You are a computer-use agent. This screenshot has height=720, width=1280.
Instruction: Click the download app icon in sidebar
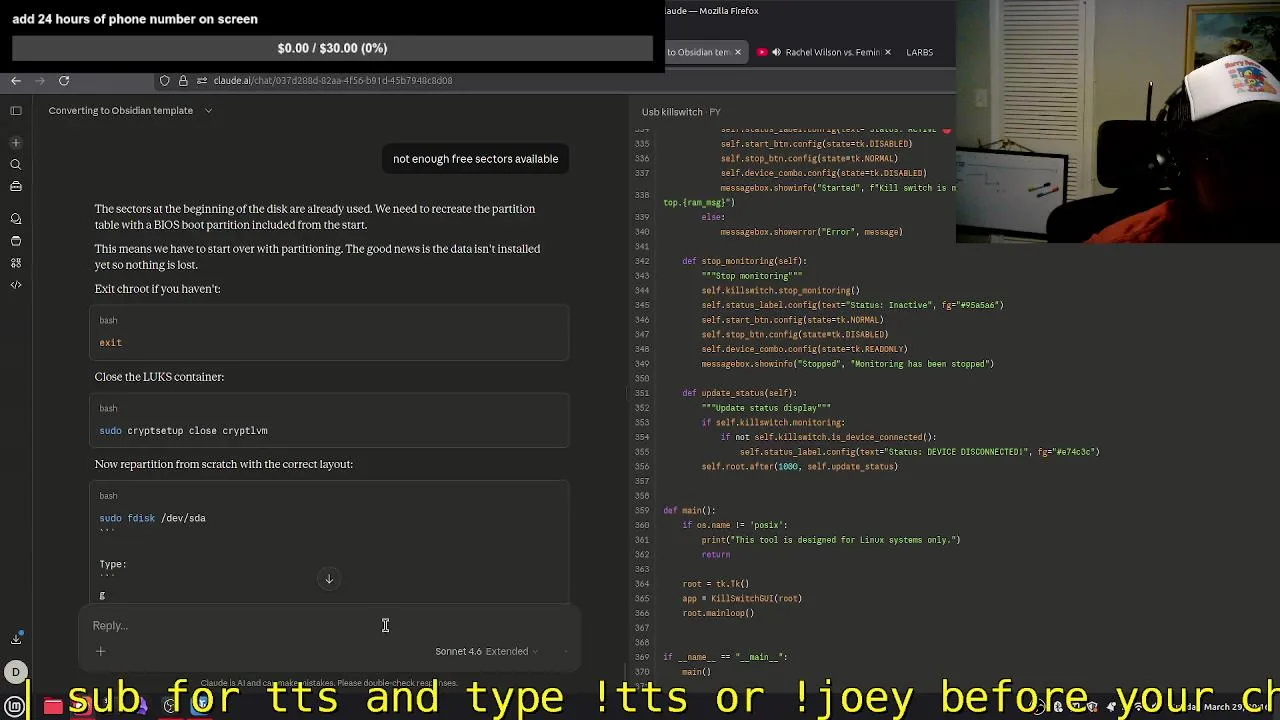[x=16, y=638]
